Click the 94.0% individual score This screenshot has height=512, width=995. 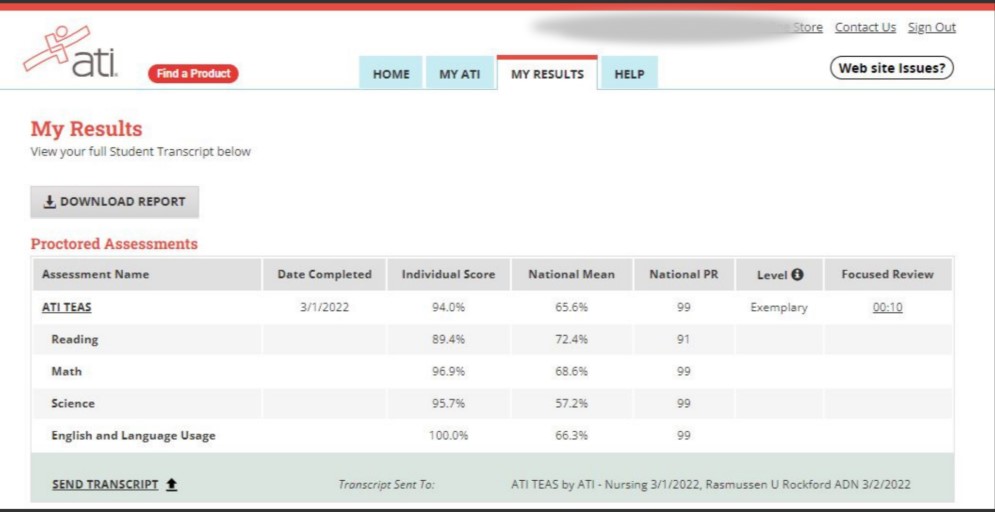tap(448, 308)
